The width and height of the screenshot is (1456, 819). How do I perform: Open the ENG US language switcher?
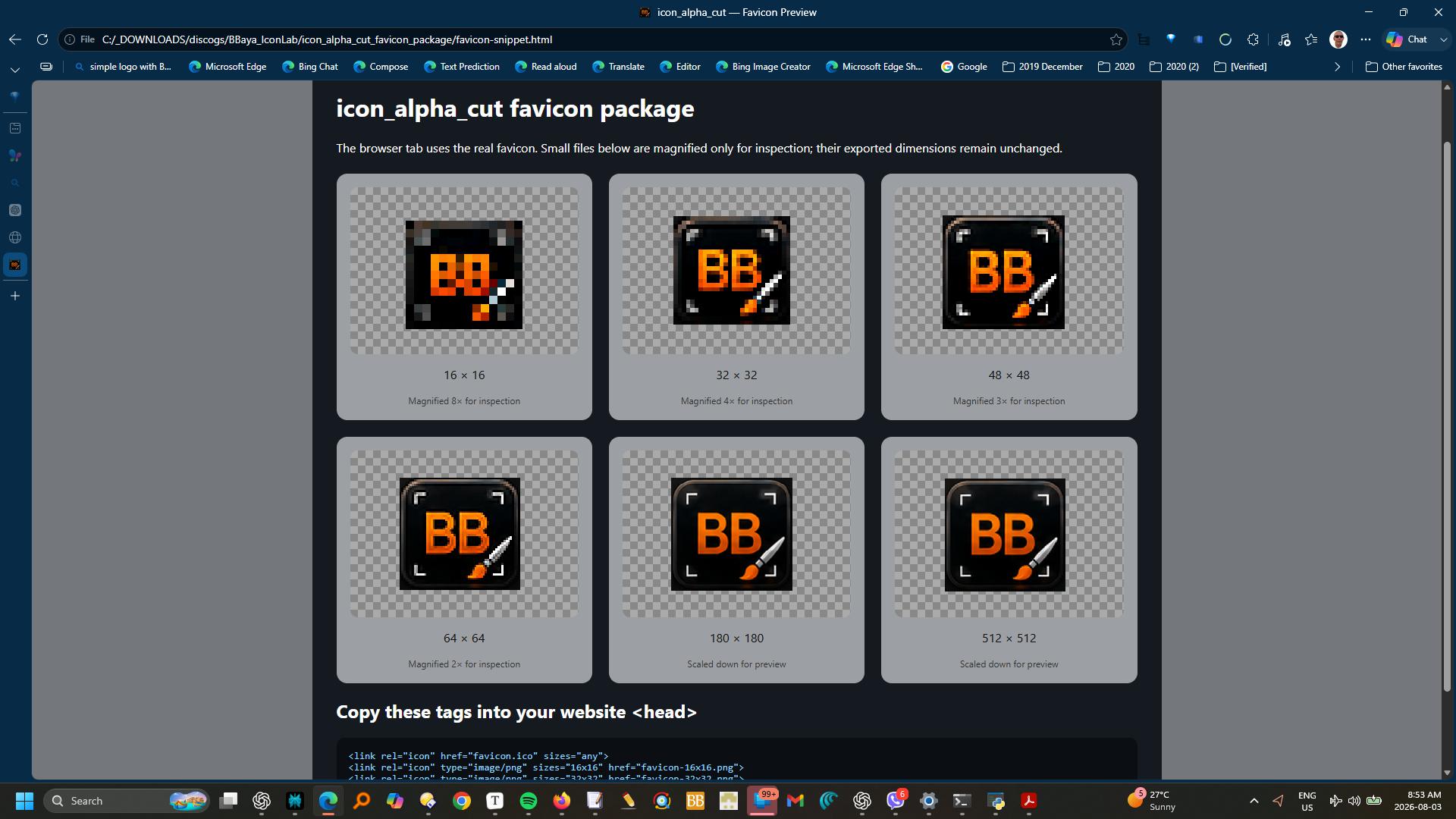1307,801
